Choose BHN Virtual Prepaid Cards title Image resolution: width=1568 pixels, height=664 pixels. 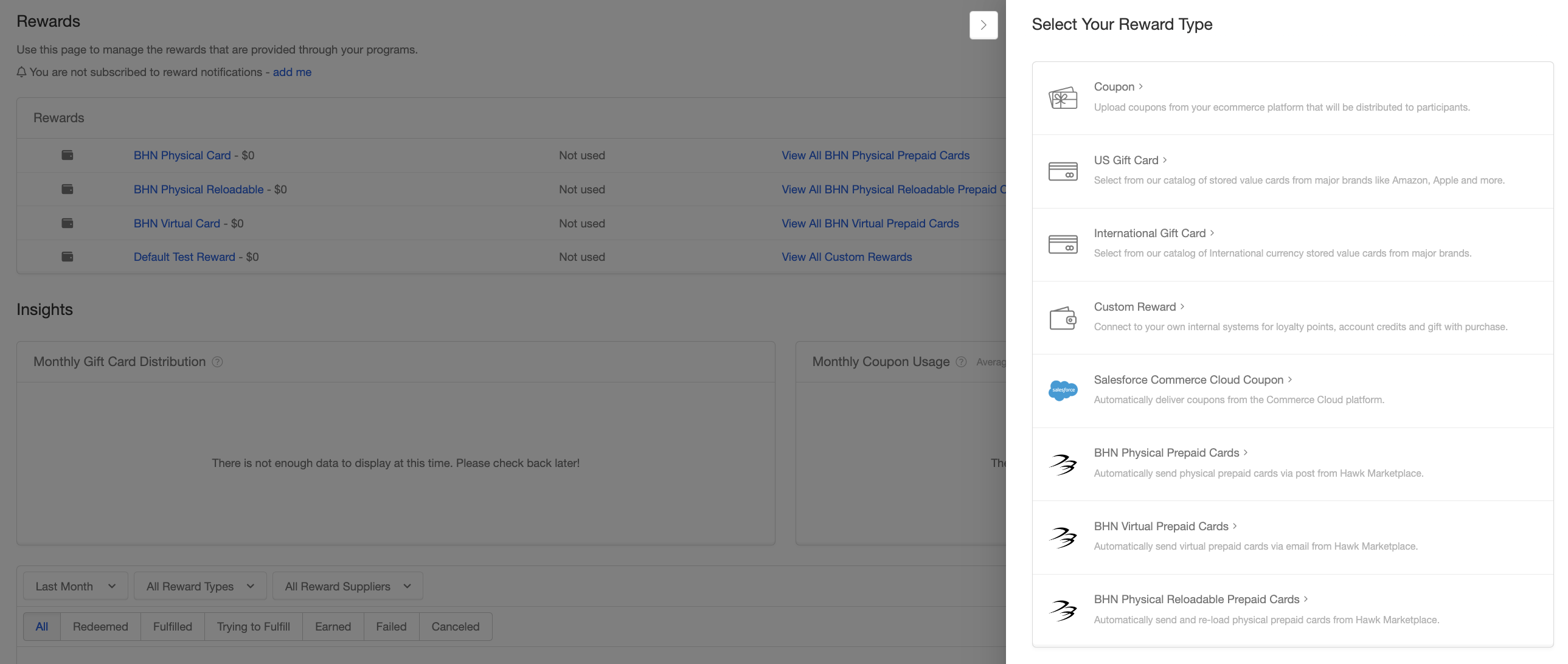(x=1160, y=527)
